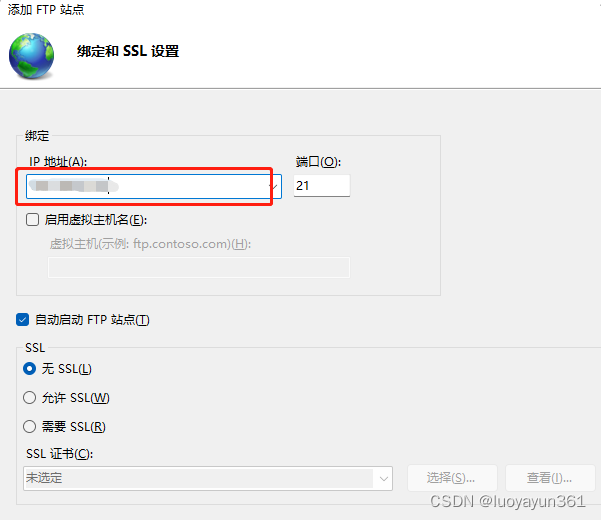Click the 绑定和 SSL 设置 heading

coord(128,51)
